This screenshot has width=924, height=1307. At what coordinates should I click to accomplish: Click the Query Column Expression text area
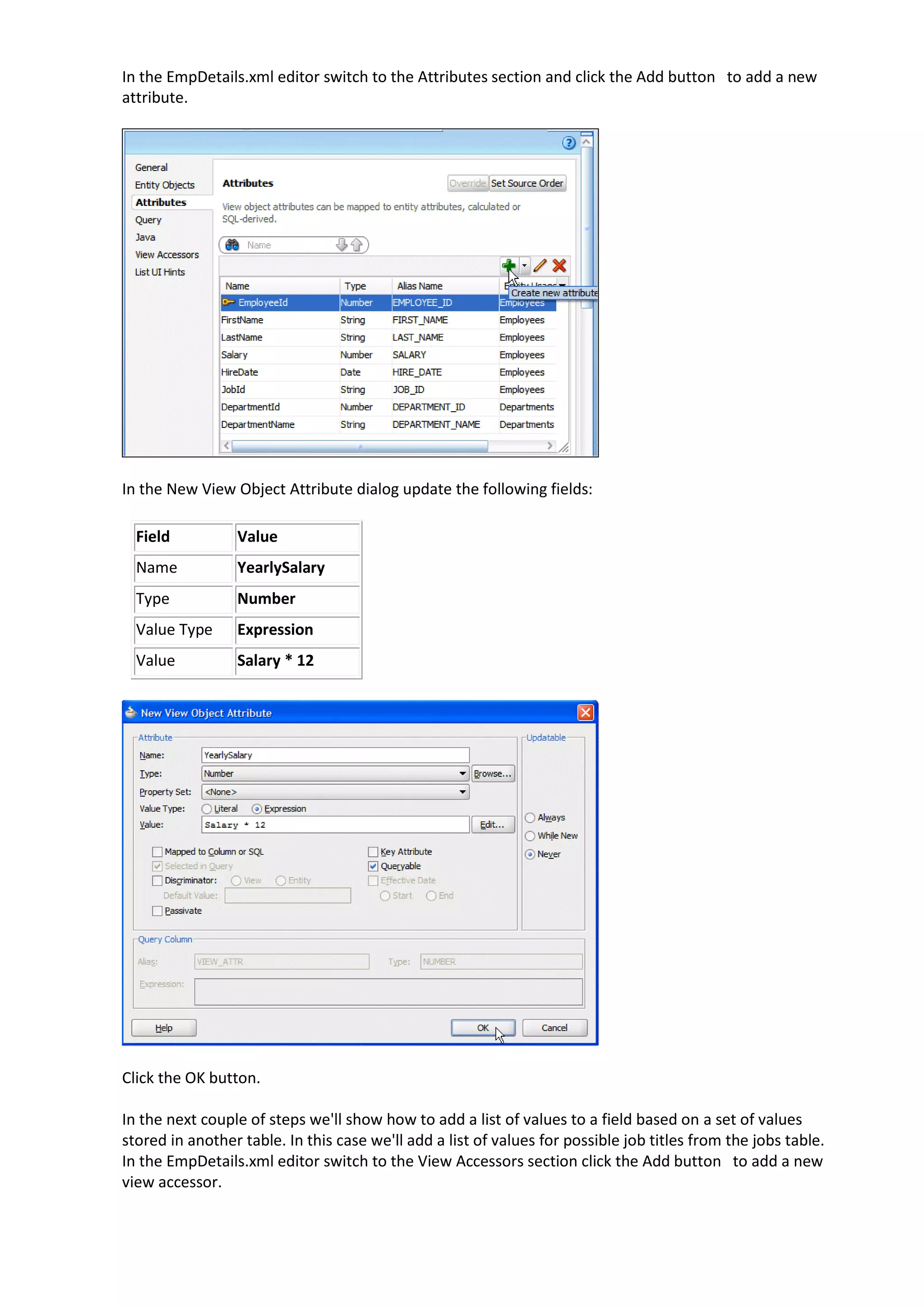388,992
